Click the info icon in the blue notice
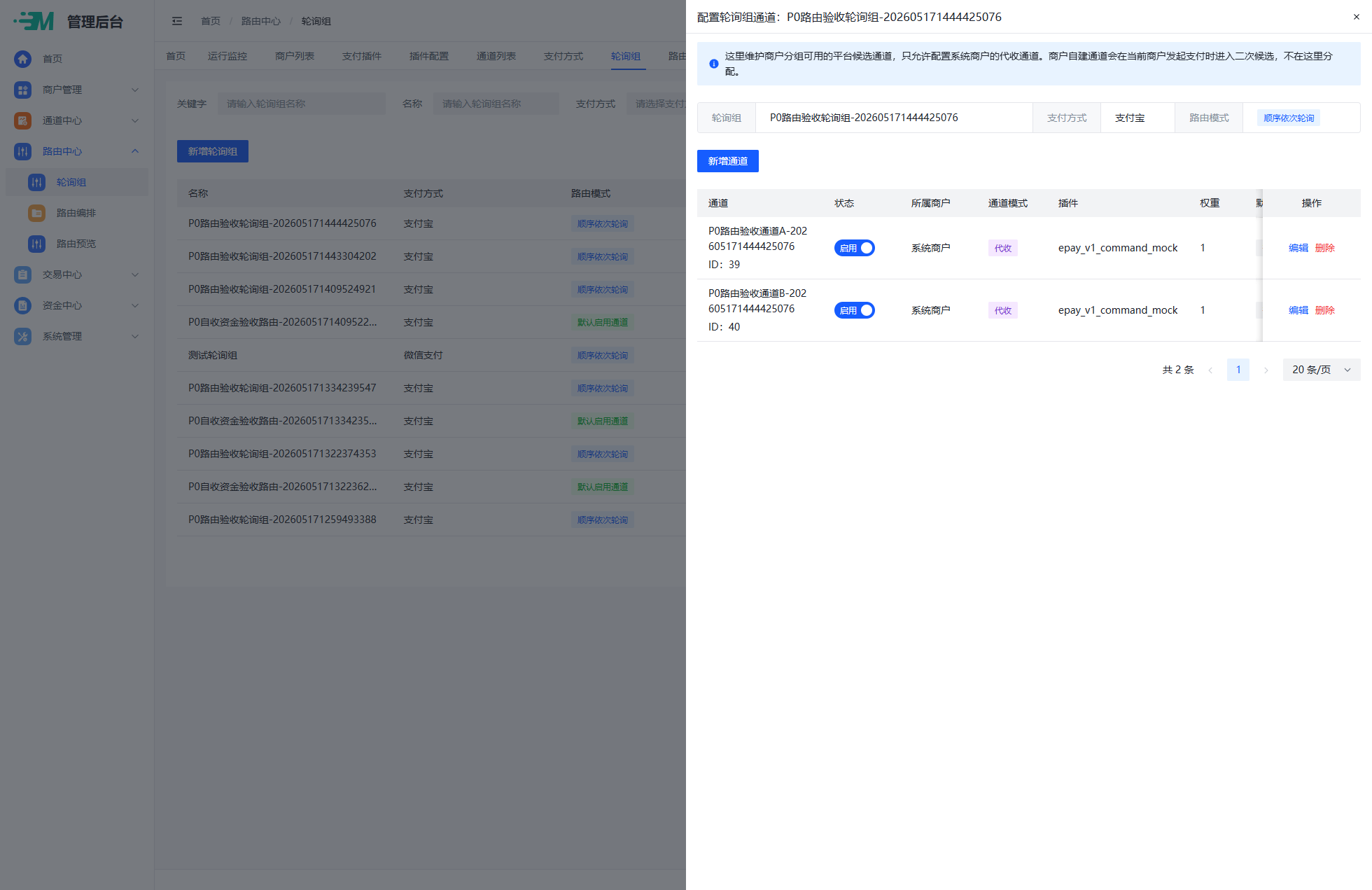This screenshot has width=1372, height=890. click(713, 64)
